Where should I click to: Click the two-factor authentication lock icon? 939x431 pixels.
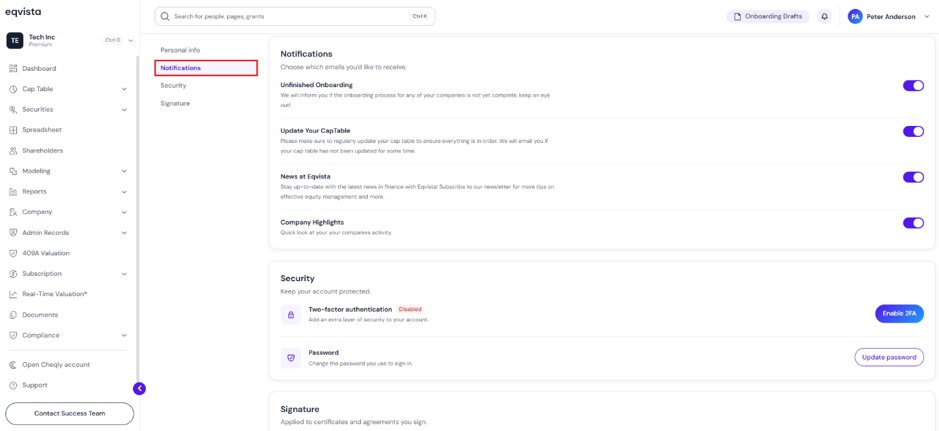(291, 315)
